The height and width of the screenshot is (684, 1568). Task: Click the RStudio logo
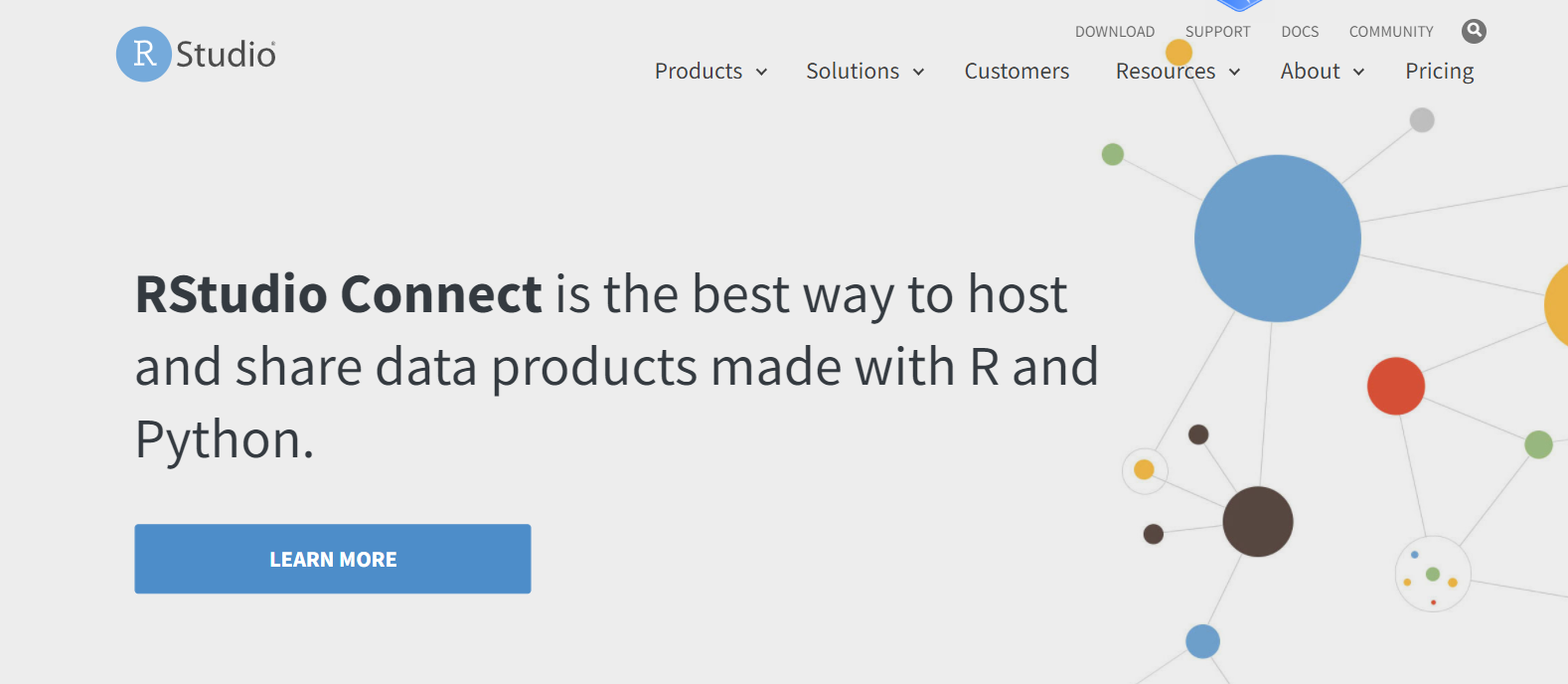point(197,54)
